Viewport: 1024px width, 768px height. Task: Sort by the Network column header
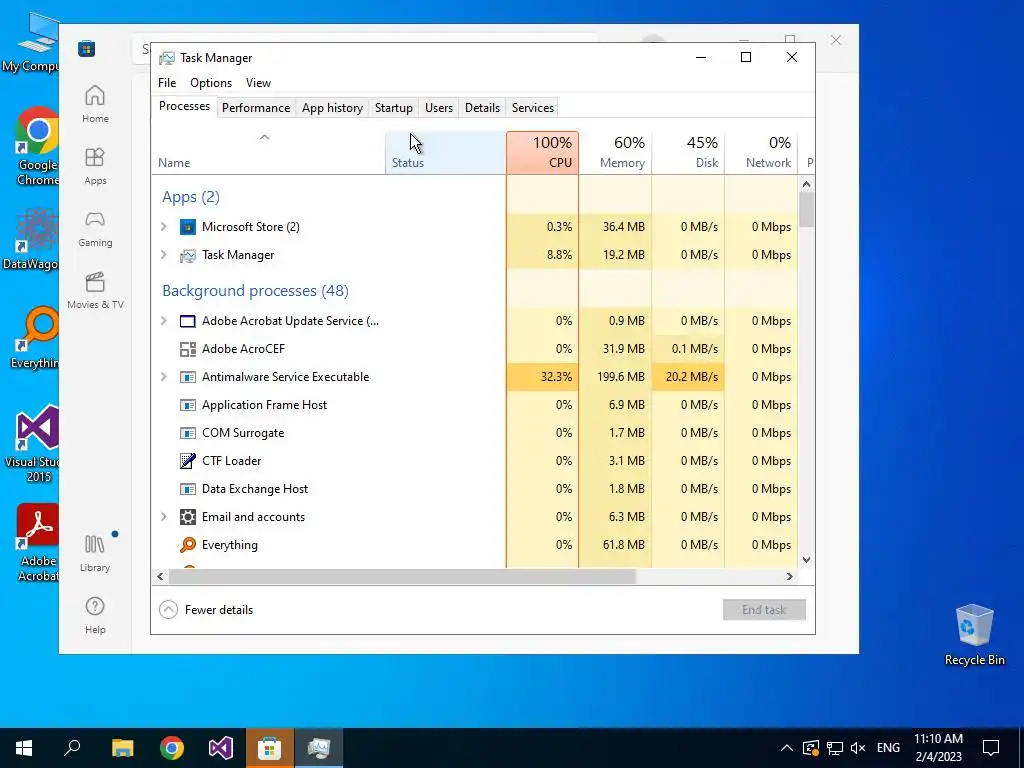[761, 153]
